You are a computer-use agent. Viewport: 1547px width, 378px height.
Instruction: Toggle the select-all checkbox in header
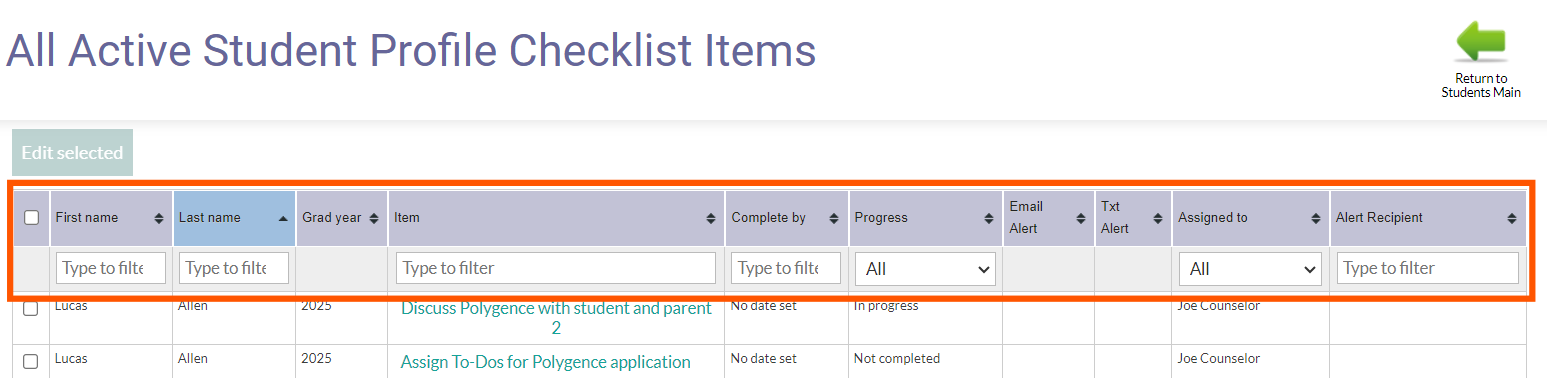tap(31, 217)
